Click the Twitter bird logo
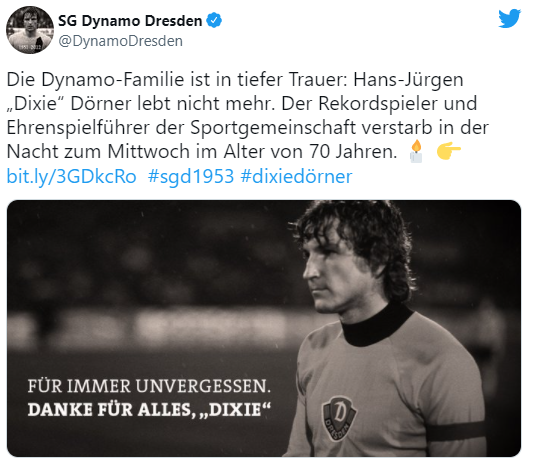Image resolution: width=535 pixels, height=461 pixels. (509, 18)
